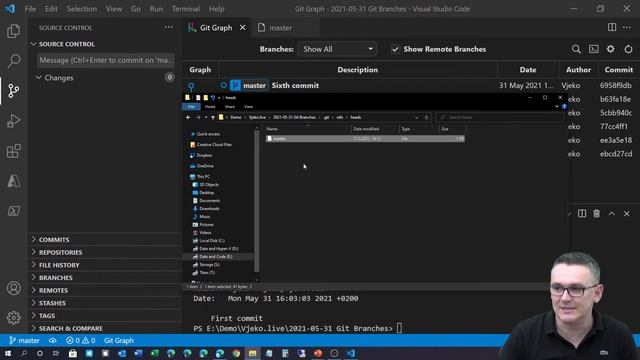The width and height of the screenshot is (640, 360).
Task: Click the eye icon in status bar
Action: tap(53, 340)
